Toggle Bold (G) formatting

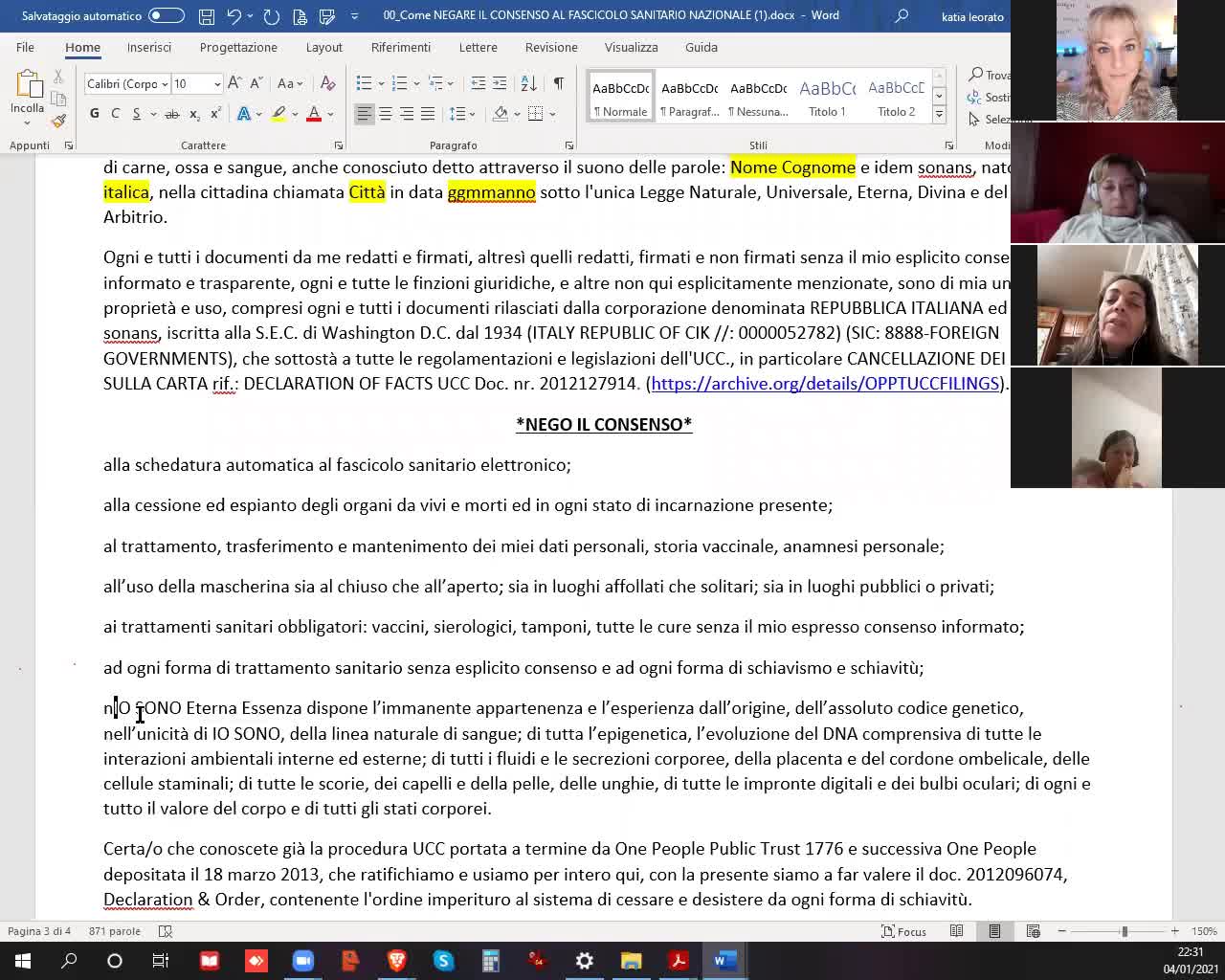[94, 114]
